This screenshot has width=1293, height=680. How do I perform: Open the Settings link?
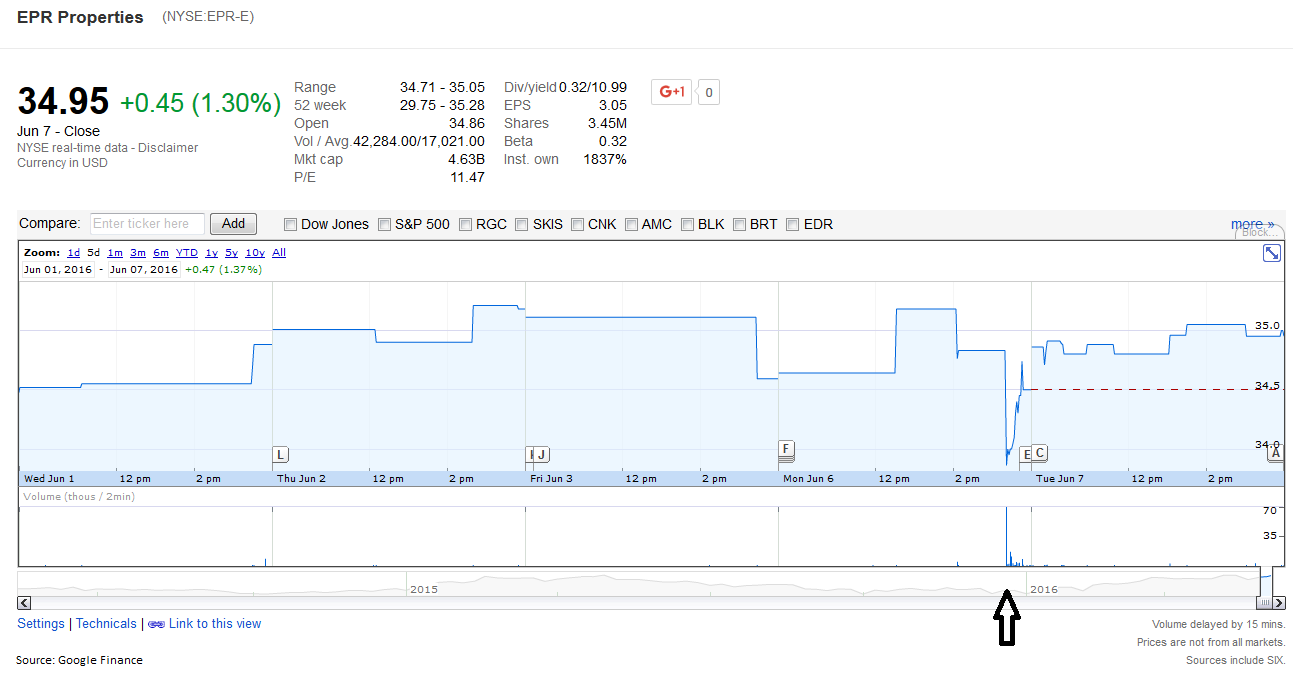click(x=41, y=624)
